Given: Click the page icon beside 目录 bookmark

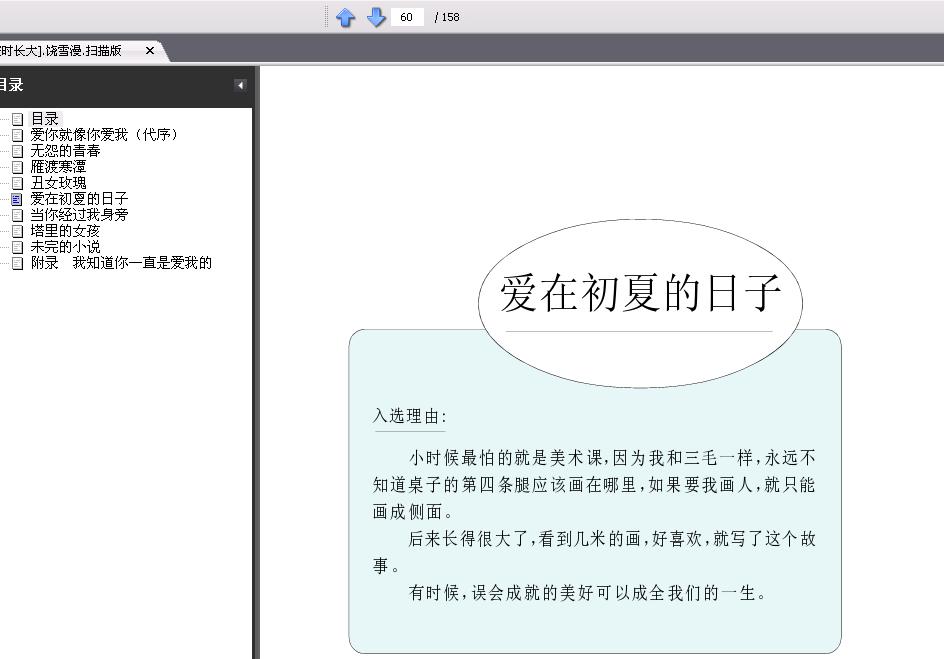Looking at the screenshot, I should coord(17,119).
